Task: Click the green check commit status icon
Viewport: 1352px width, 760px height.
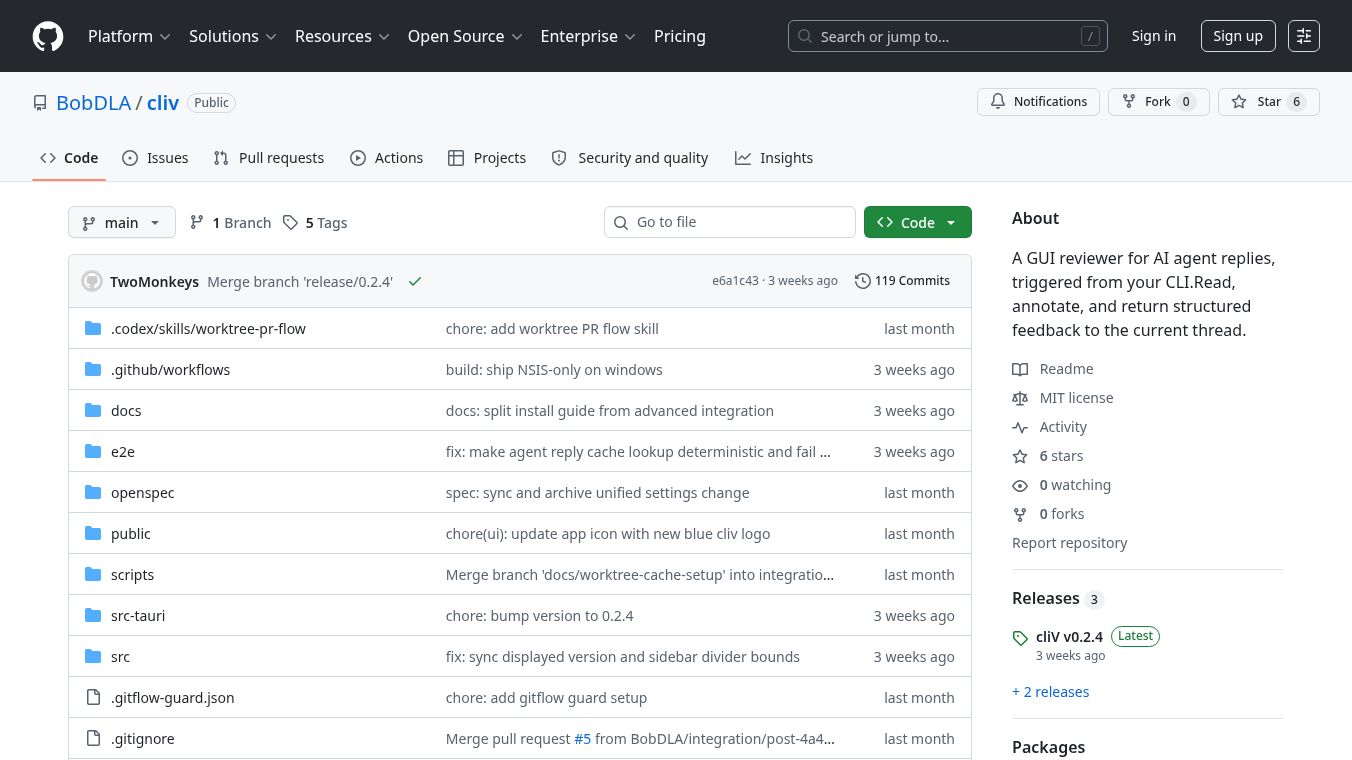Action: pos(415,282)
